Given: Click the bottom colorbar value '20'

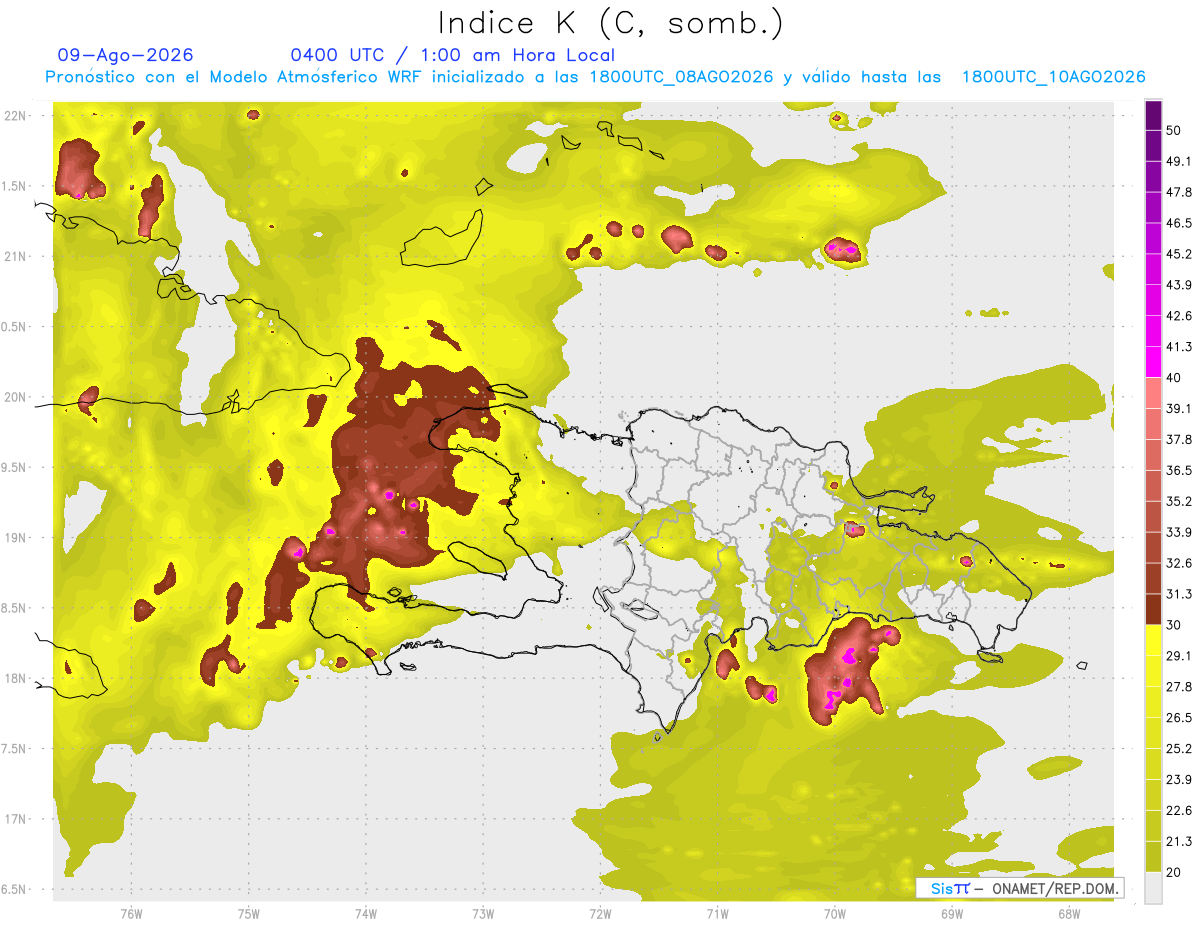Looking at the screenshot, I should pyautogui.click(x=1175, y=872).
